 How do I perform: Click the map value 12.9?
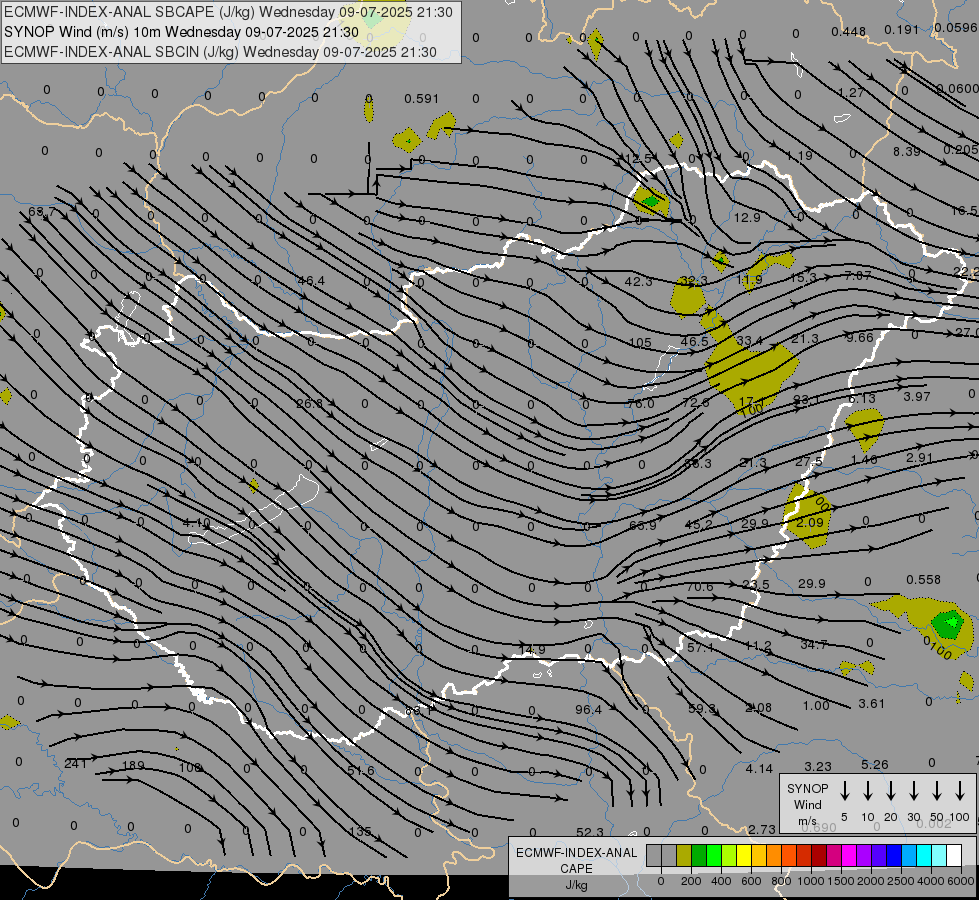tap(747, 217)
